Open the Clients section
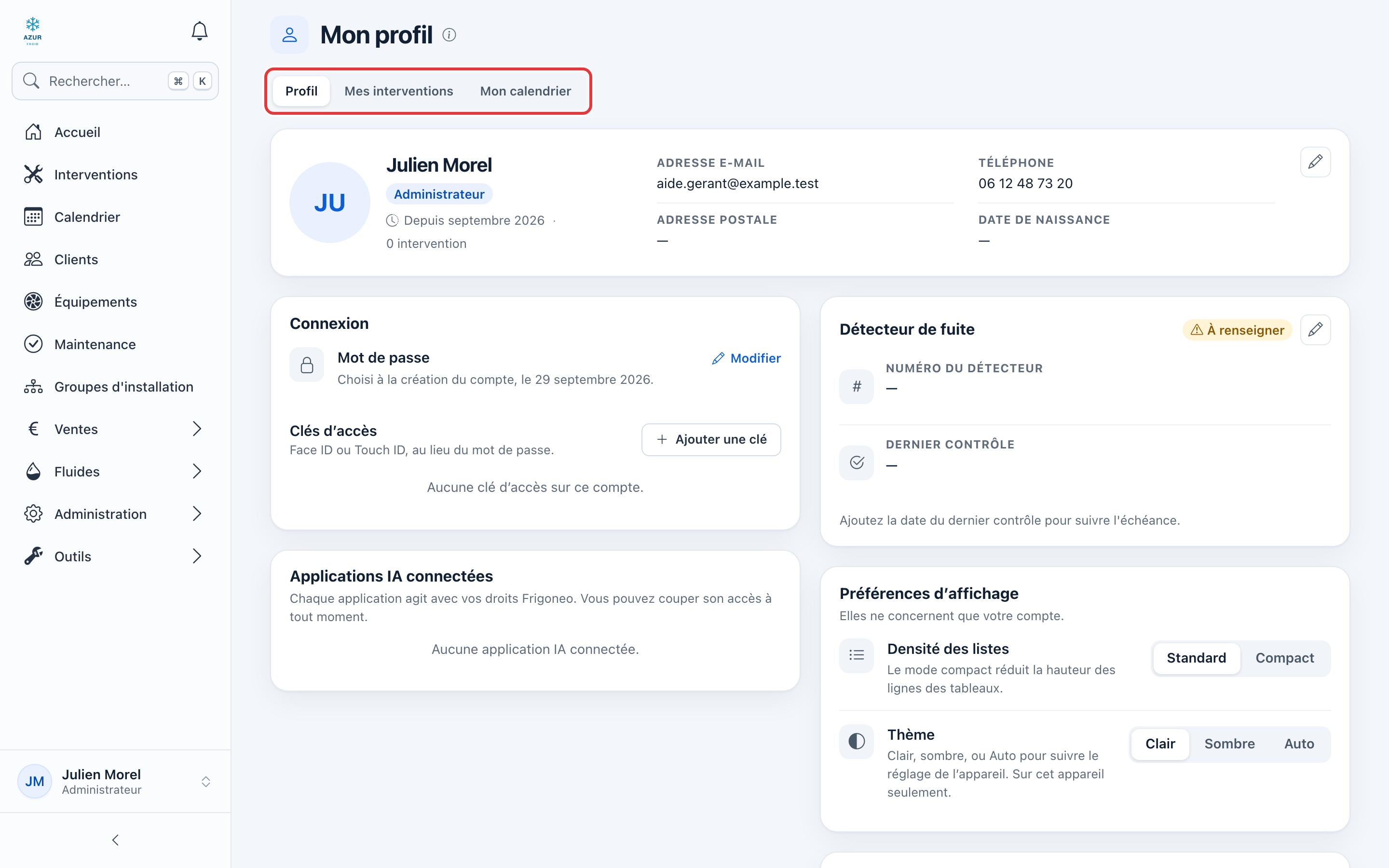This screenshot has height=868, width=1389. 115,259
